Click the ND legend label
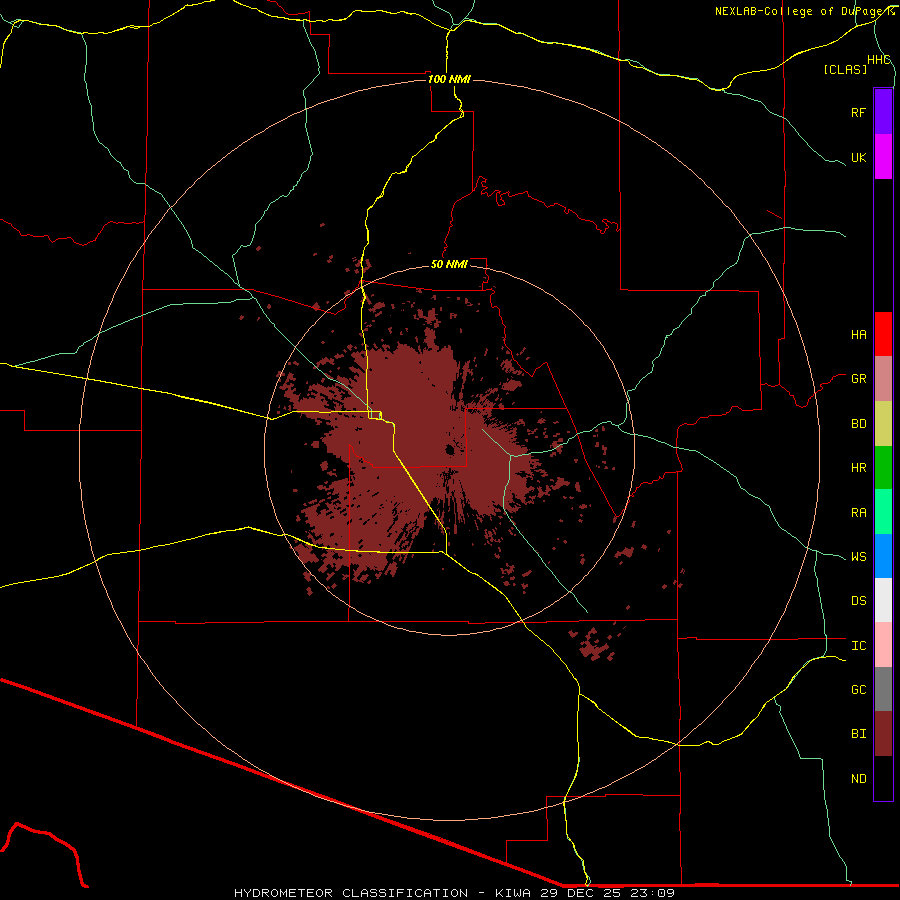Viewport: 900px width, 900px height. tap(858, 779)
